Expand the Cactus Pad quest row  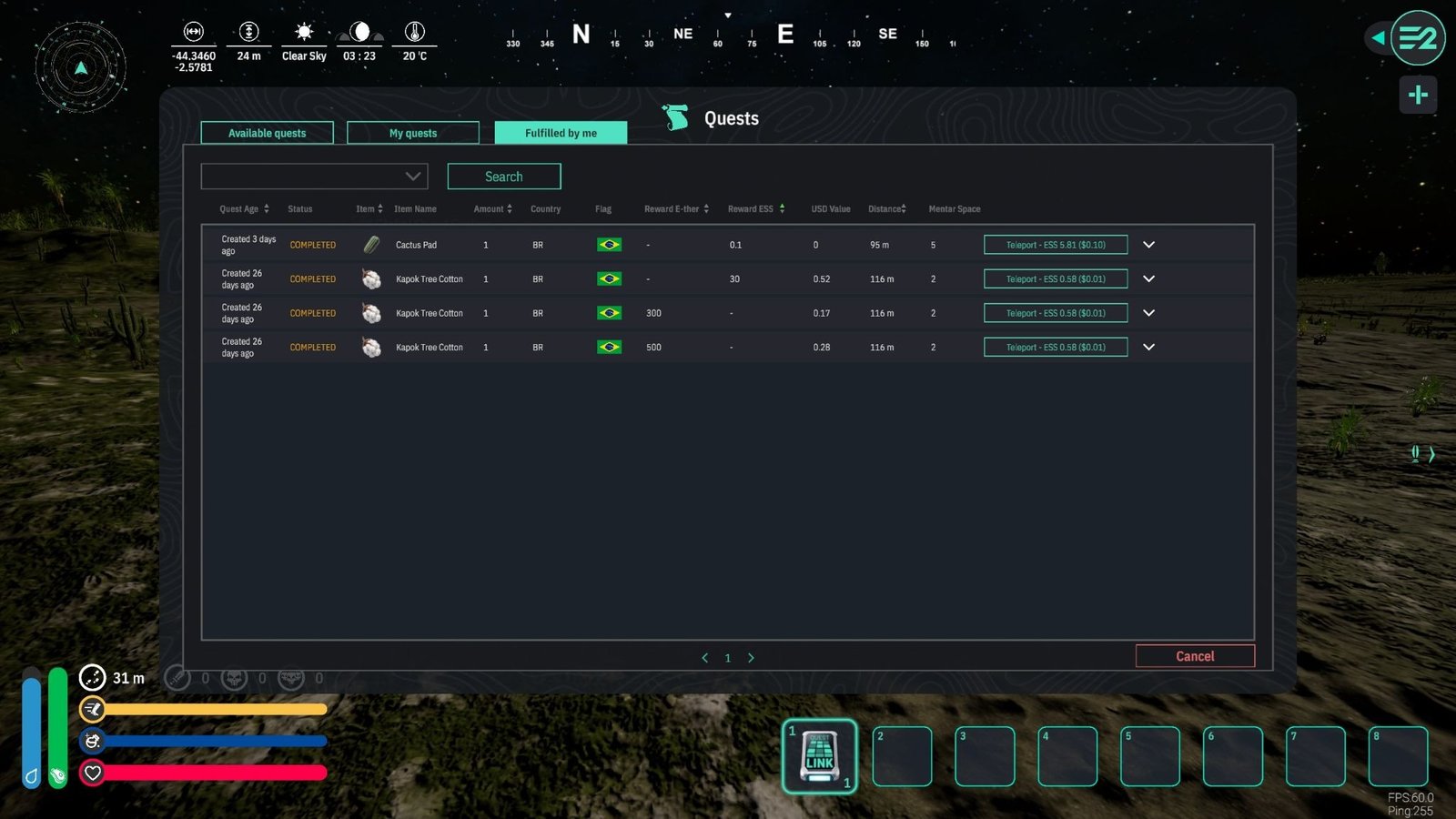click(x=1148, y=245)
